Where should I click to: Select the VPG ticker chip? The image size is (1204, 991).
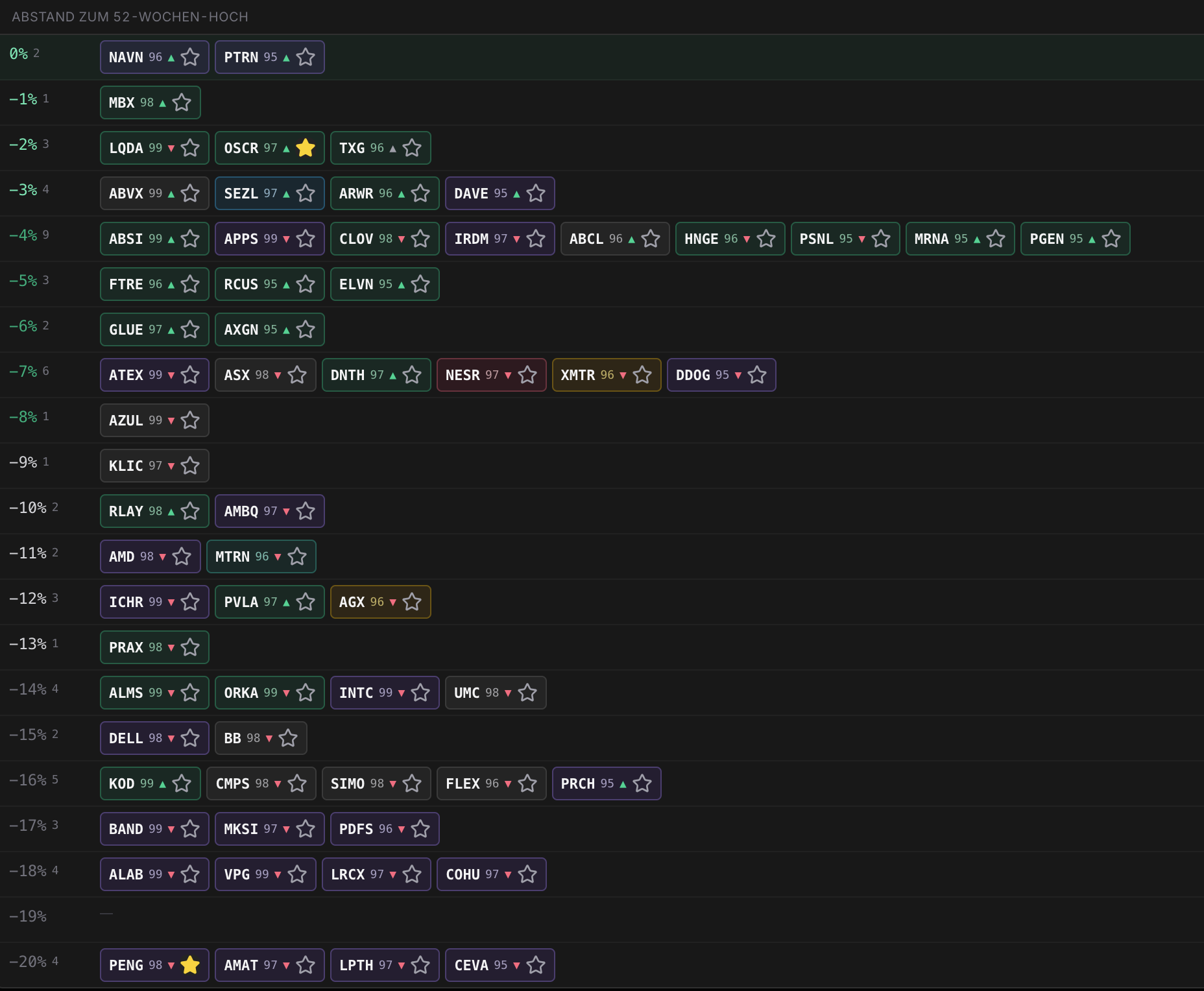265,874
